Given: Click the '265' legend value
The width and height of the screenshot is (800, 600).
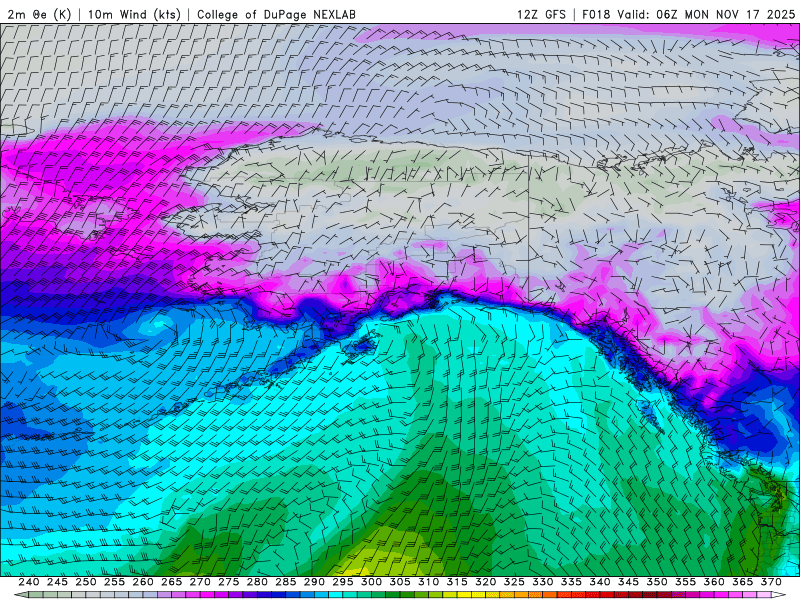Looking at the screenshot, I should tap(171, 582).
